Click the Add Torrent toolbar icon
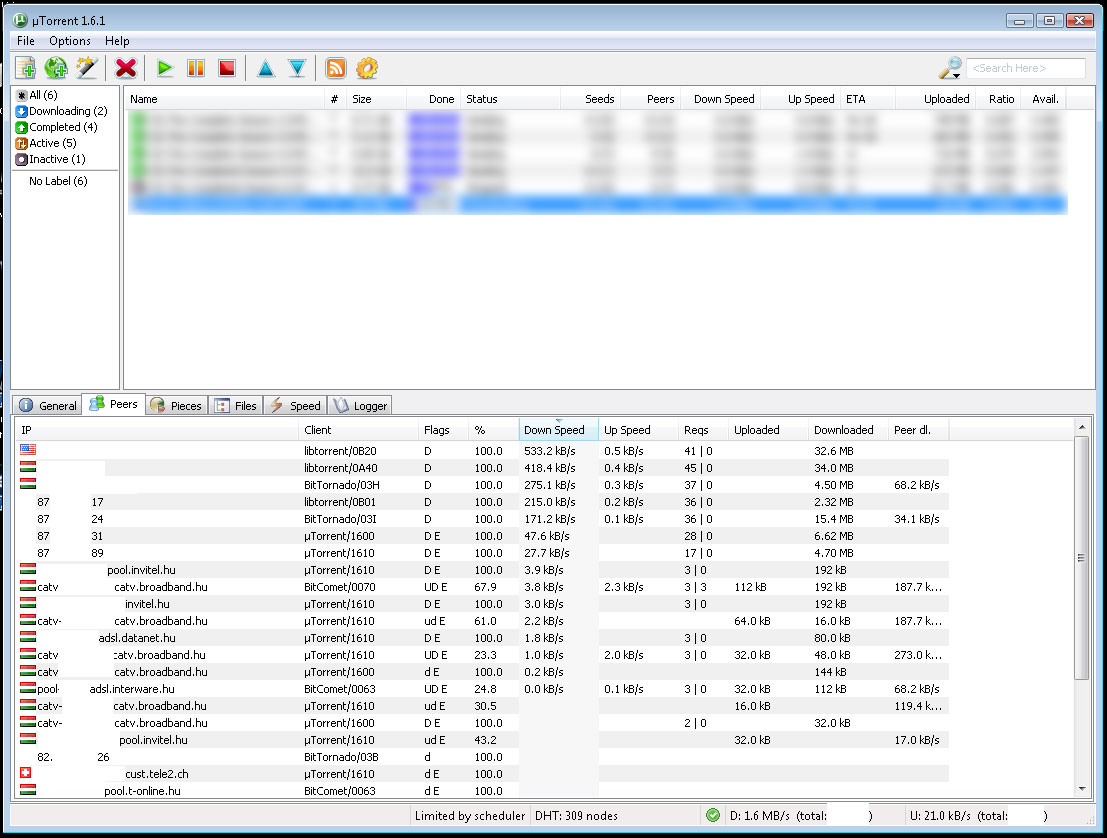This screenshot has width=1107, height=838. (x=25, y=68)
